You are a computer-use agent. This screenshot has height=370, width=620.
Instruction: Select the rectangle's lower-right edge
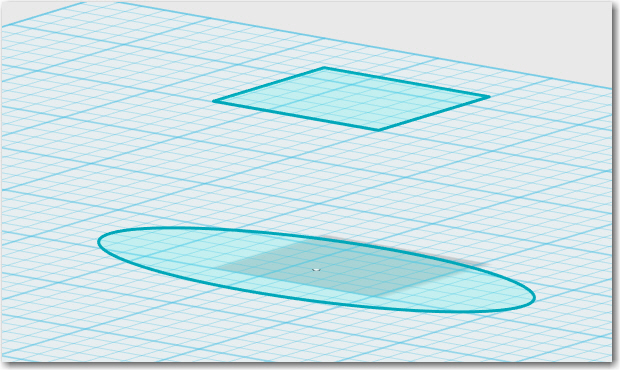coord(434,113)
